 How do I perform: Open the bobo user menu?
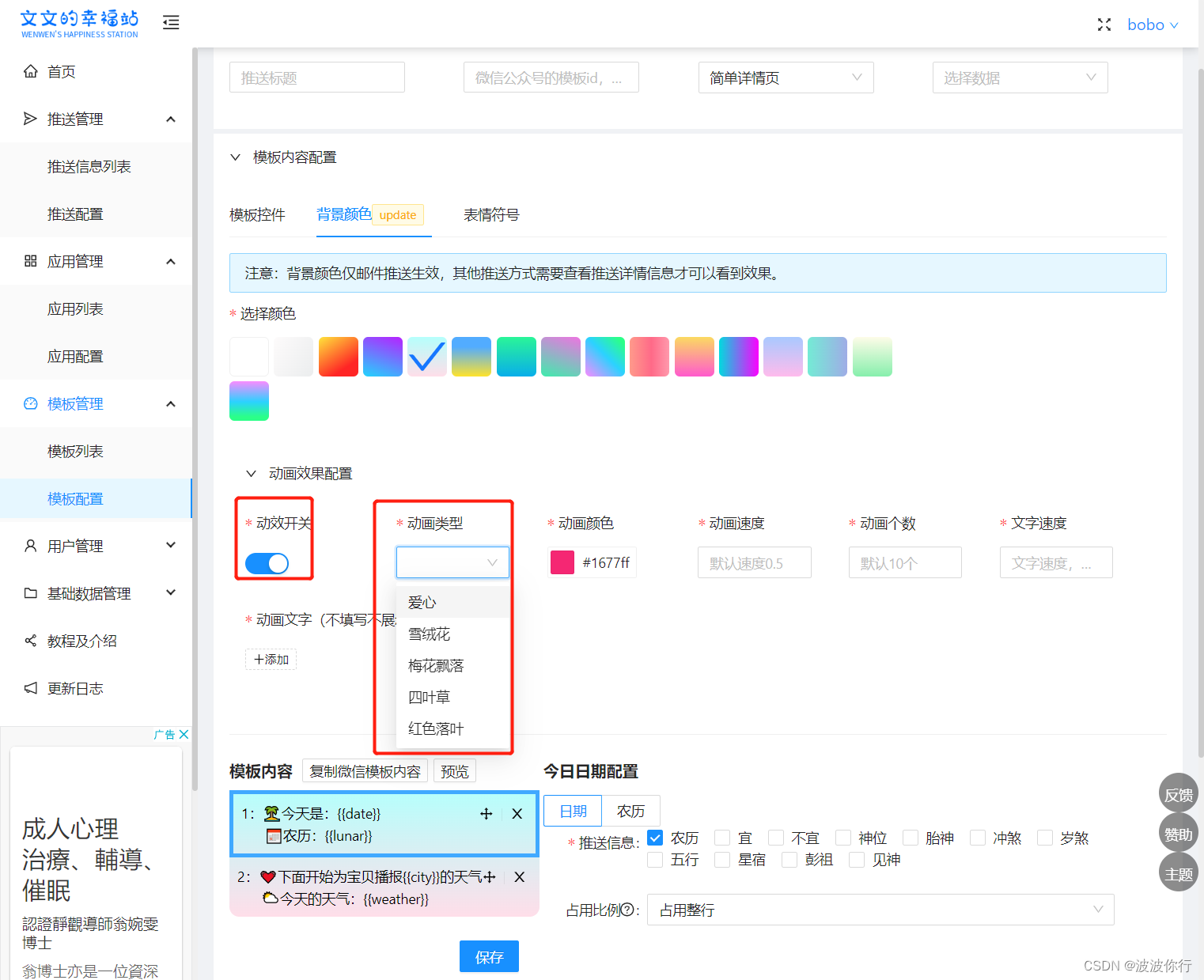coord(1153,25)
